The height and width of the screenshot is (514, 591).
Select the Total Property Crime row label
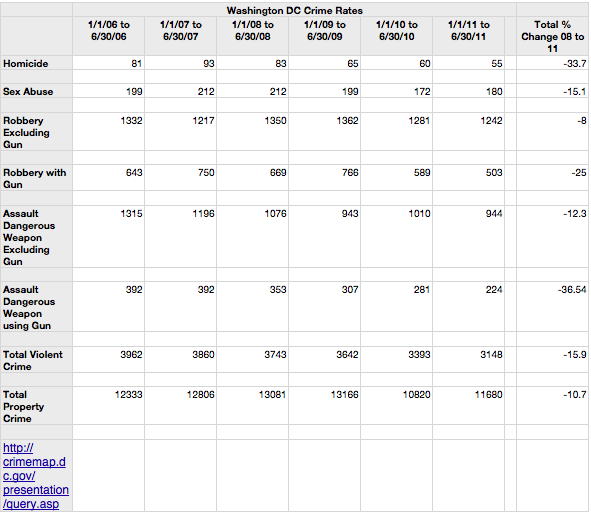(x=23, y=407)
